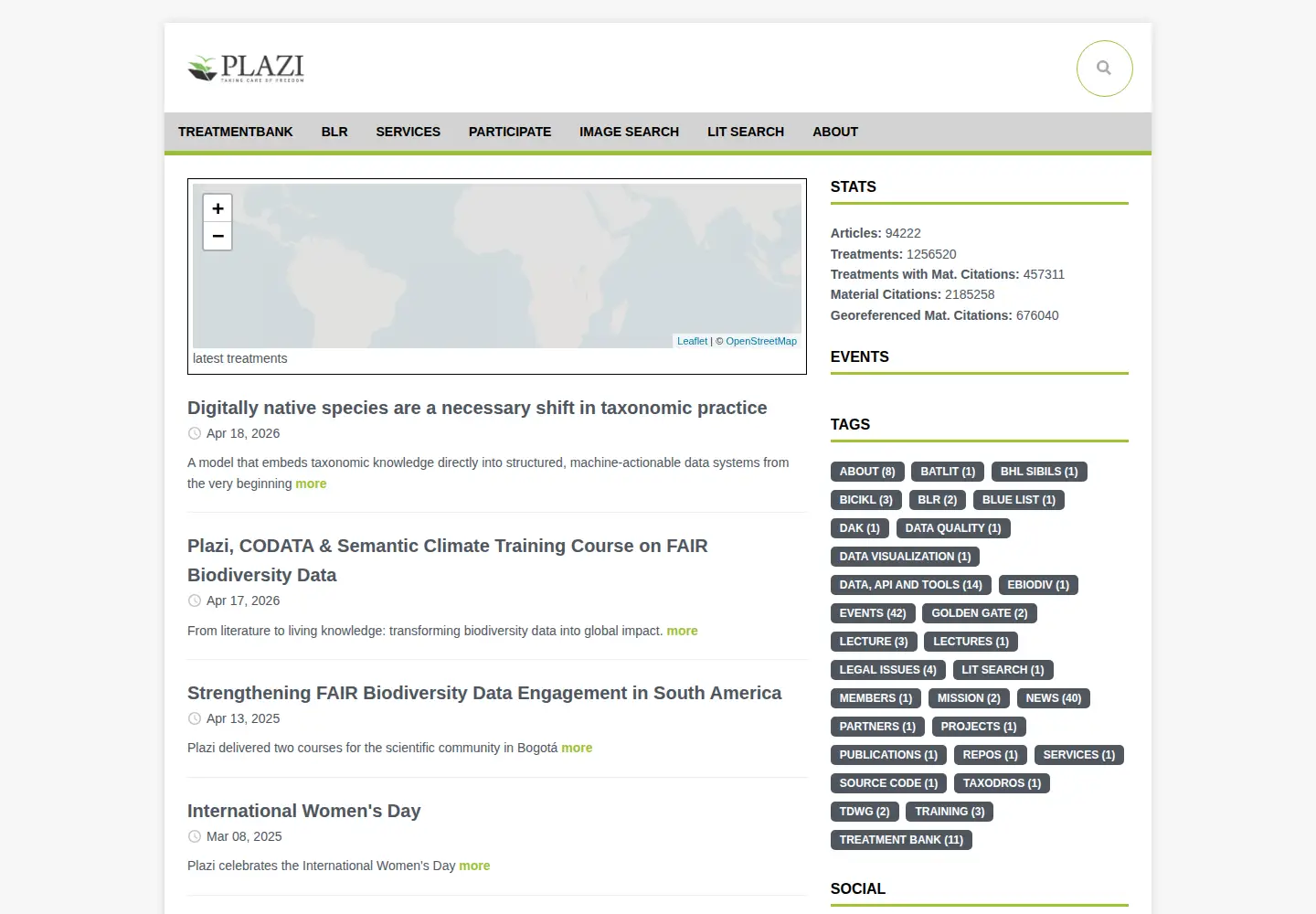Go to Lit Search
The image size is (1316, 914).
click(746, 132)
